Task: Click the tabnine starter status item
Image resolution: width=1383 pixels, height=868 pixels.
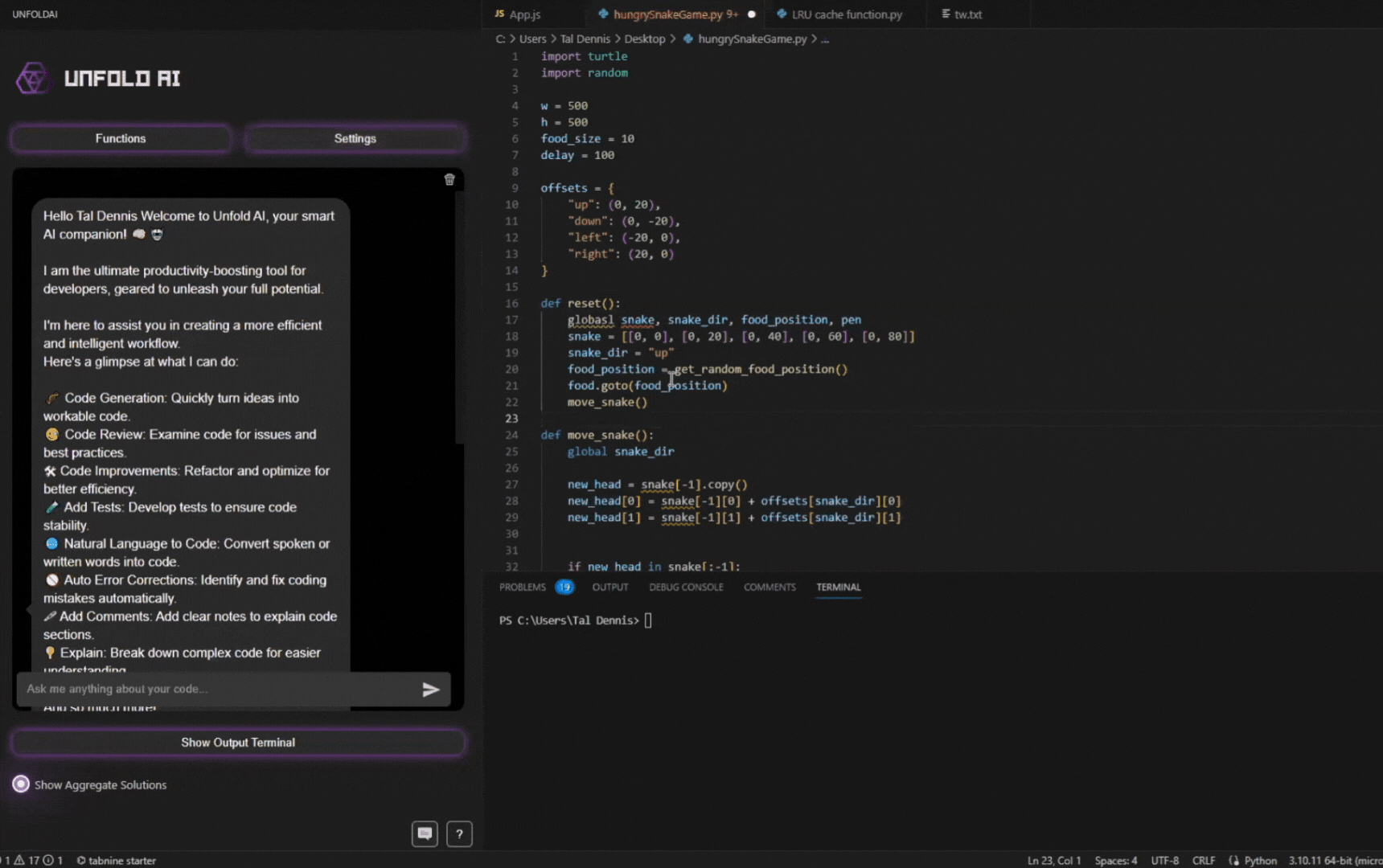Action: [117, 860]
